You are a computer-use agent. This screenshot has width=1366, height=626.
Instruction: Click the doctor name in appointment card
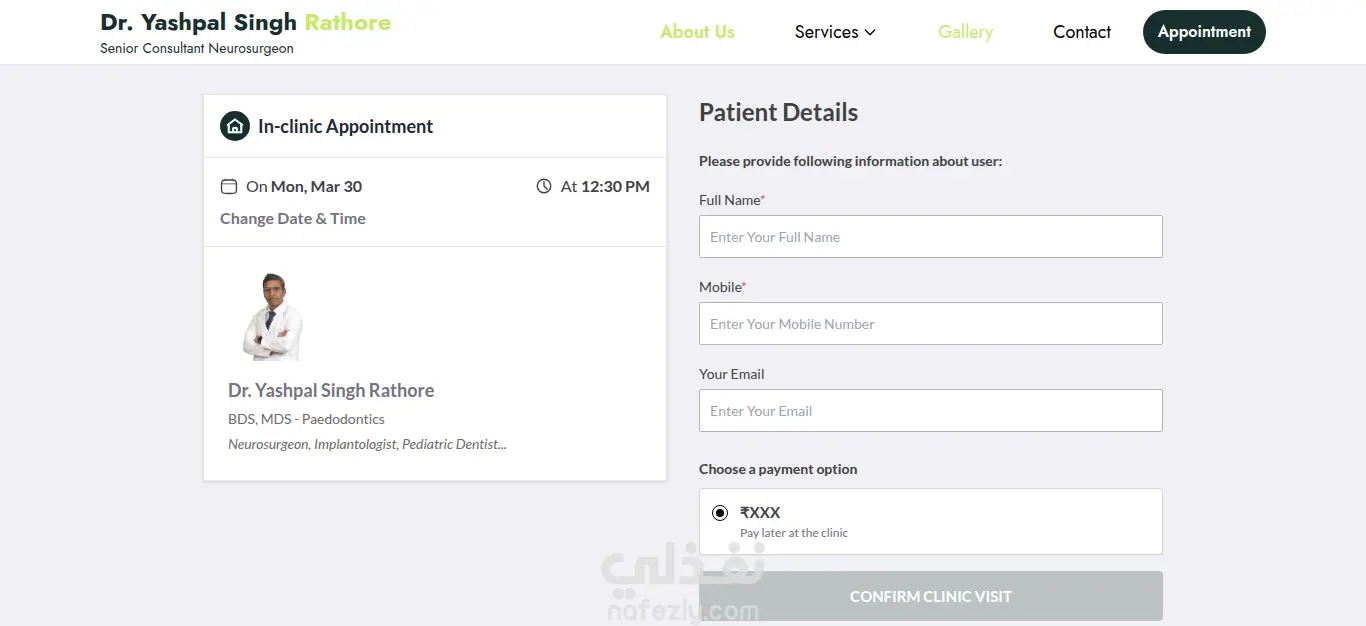331,390
